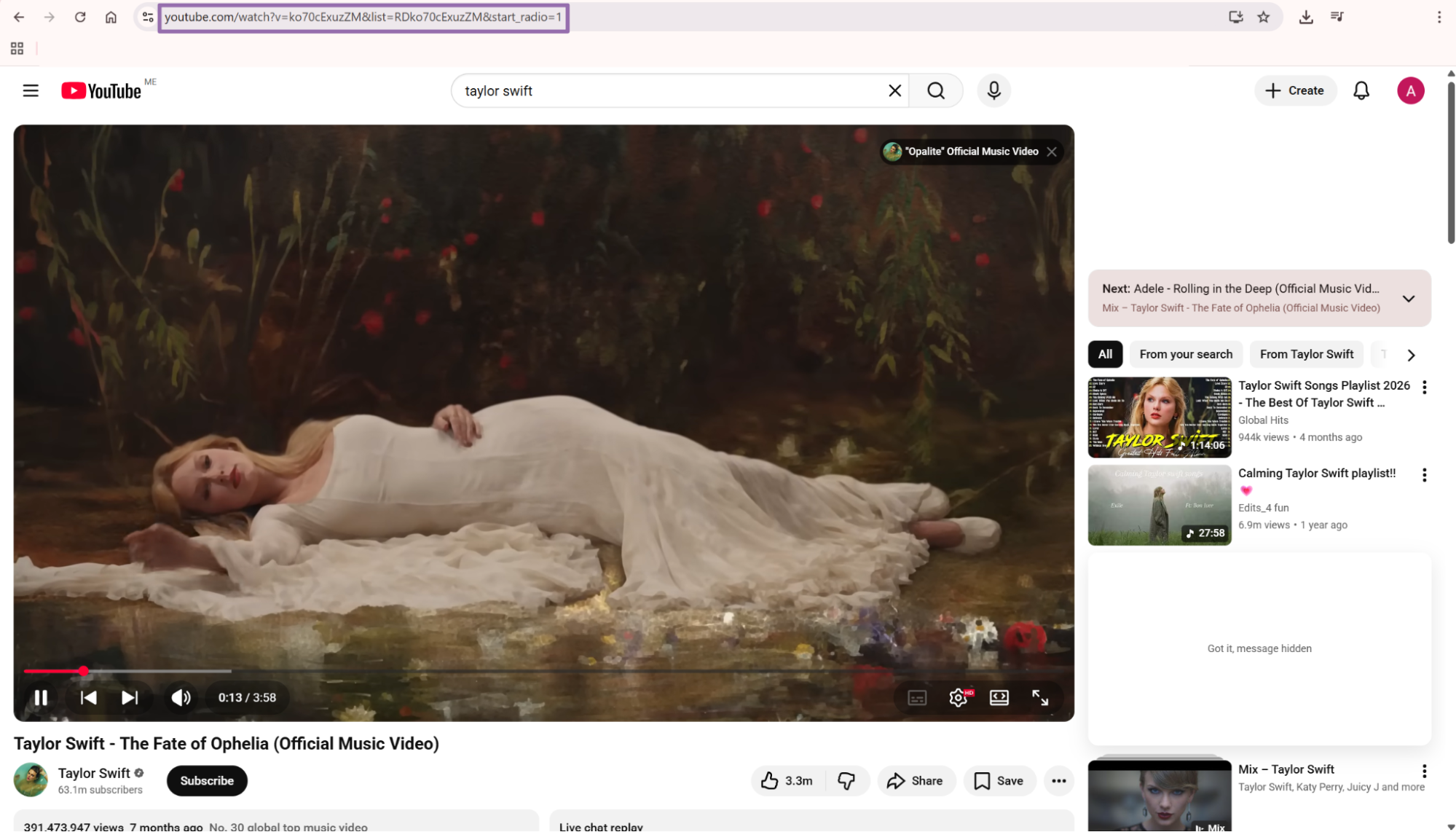This screenshot has width=1456, height=832.
Task: Open the browser home page icon
Action: [111, 17]
